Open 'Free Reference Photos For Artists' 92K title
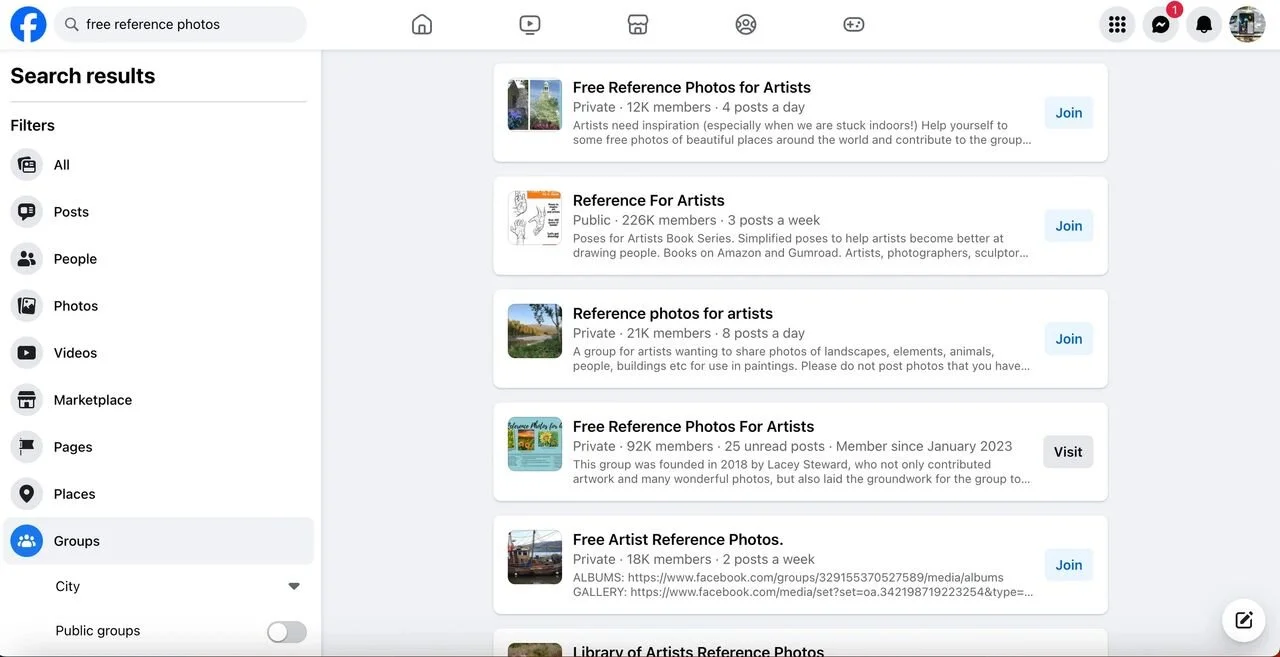The width and height of the screenshot is (1280, 657). point(694,426)
